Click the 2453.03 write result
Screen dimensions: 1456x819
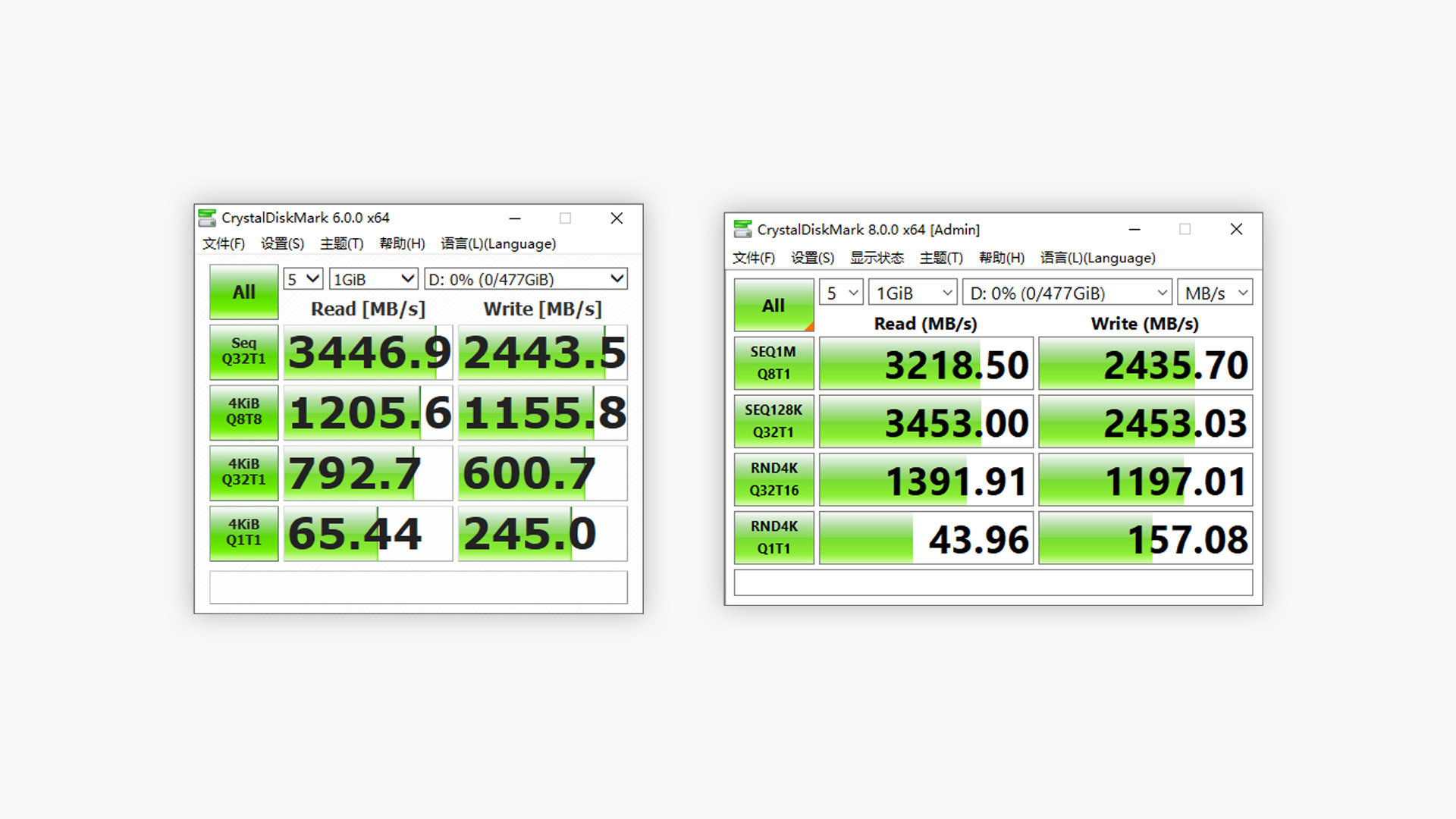1145,421
